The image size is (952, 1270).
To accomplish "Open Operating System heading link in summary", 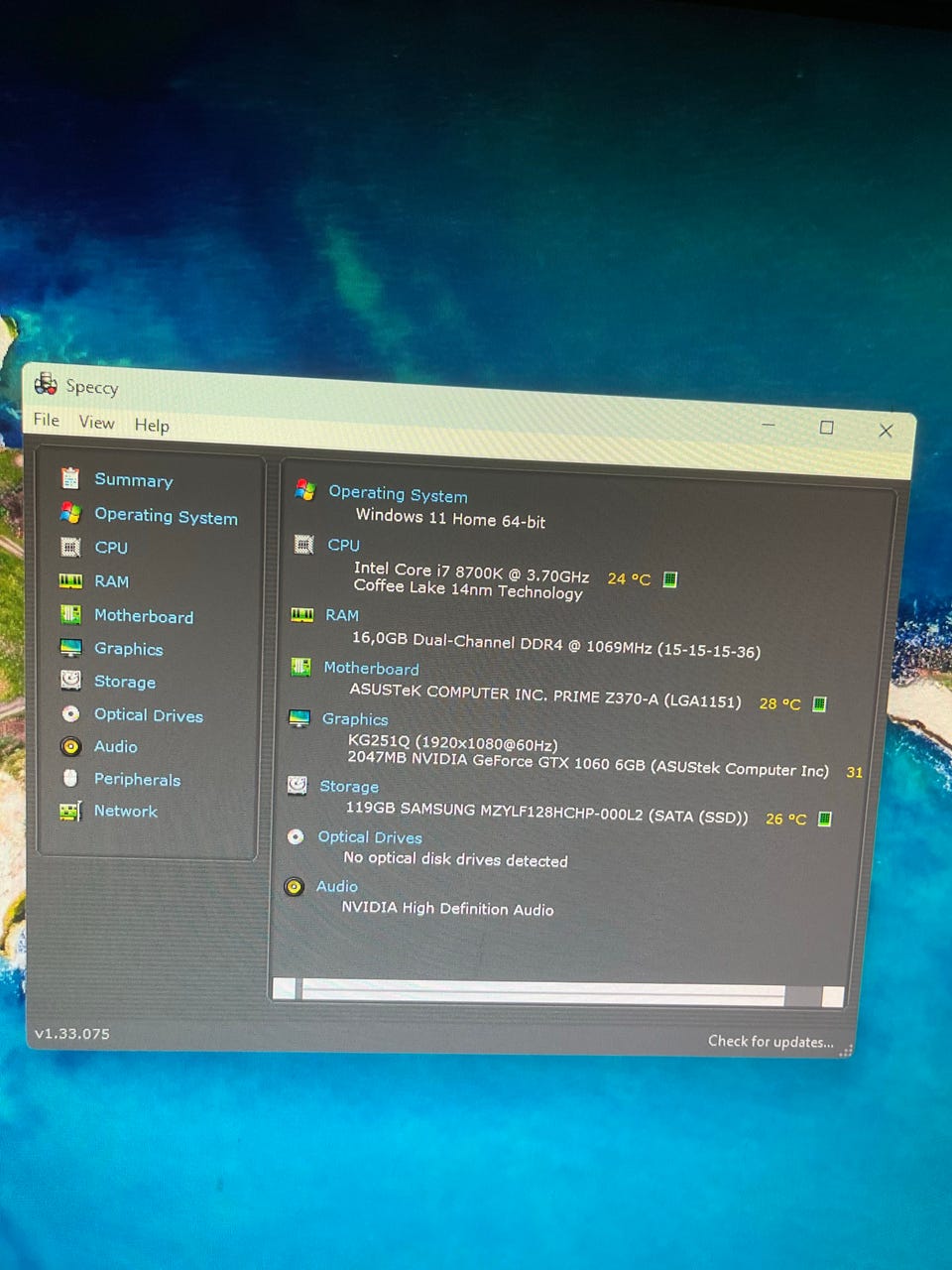I will (x=398, y=493).
